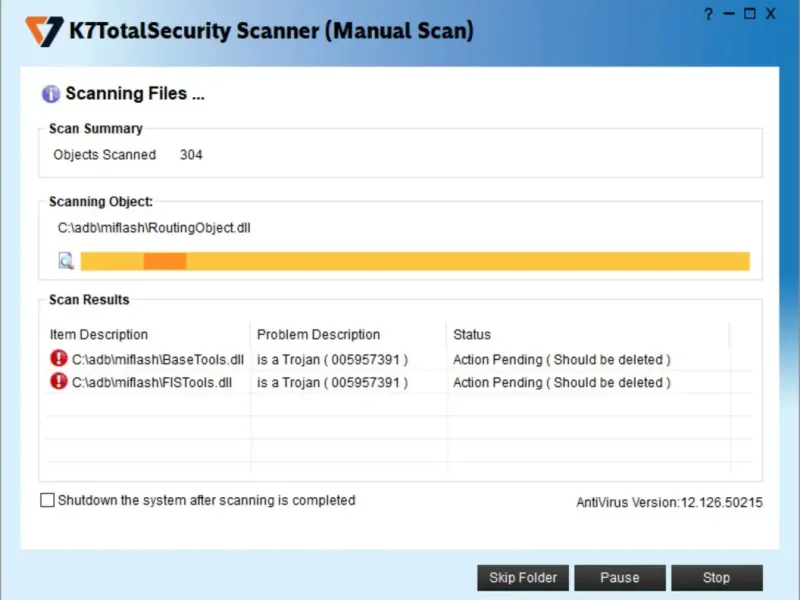Screen dimensions: 800x600
Task: Click the orange scan progress bar
Action: click(415, 261)
